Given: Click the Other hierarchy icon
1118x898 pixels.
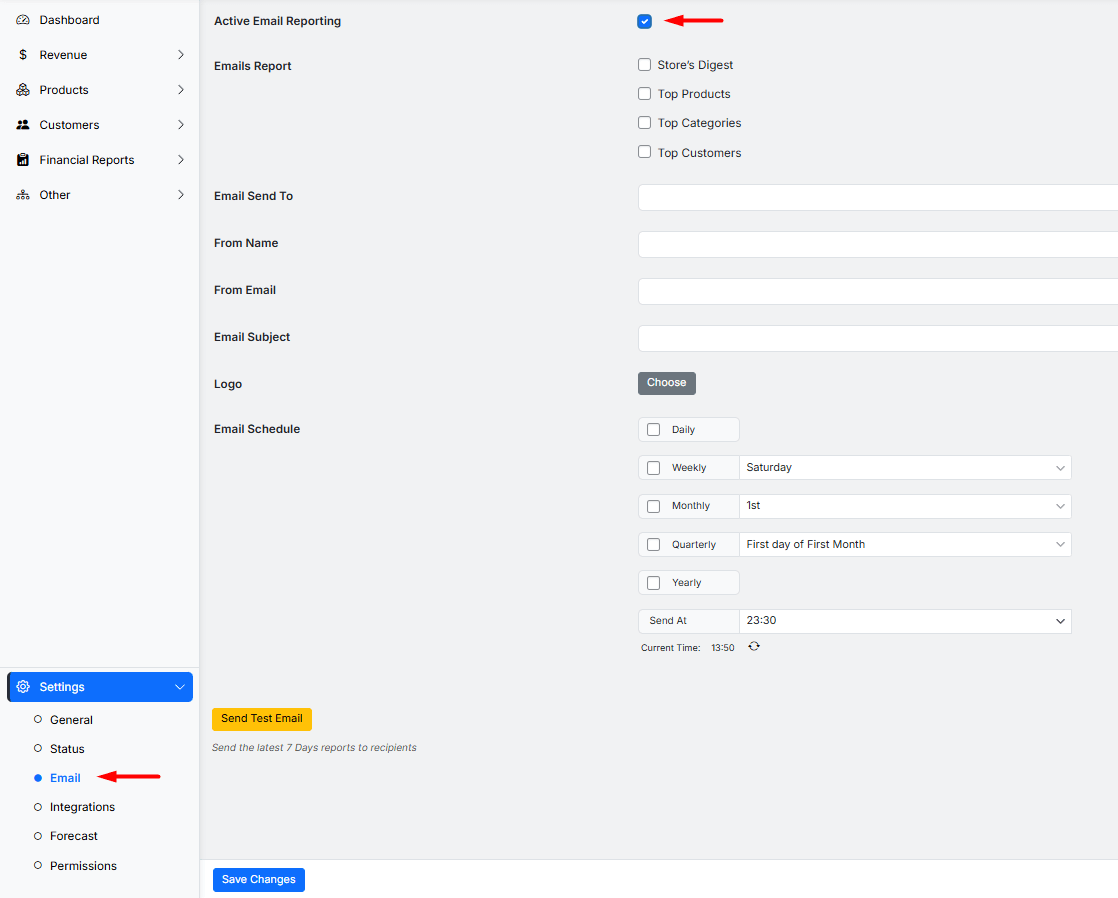Looking at the screenshot, I should tap(23, 195).
